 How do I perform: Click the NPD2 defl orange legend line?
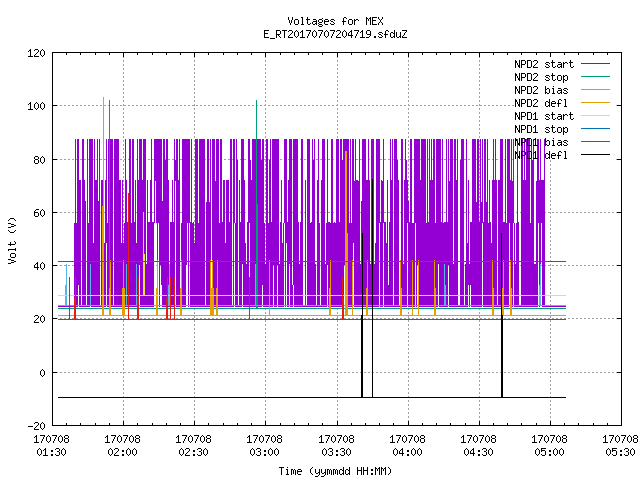tap(595, 103)
